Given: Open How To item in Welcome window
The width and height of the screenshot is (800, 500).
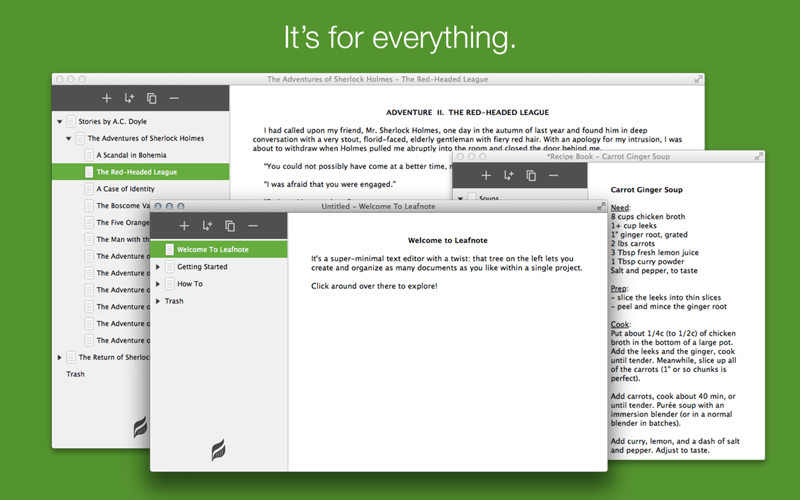Looking at the screenshot, I should tap(190, 284).
